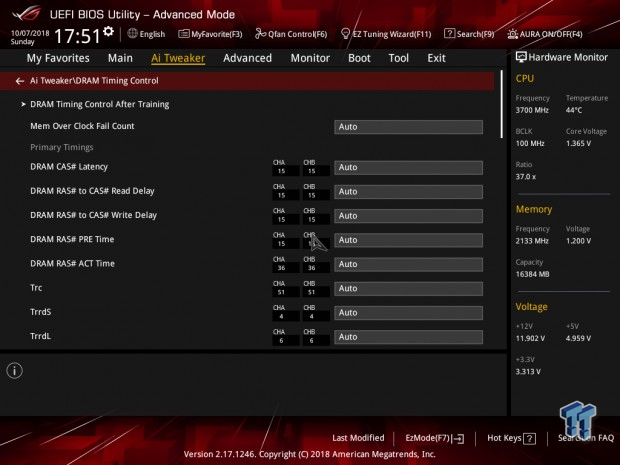Click the TrrdS row label
The image size is (620, 465).
click(x=41, y=312)
